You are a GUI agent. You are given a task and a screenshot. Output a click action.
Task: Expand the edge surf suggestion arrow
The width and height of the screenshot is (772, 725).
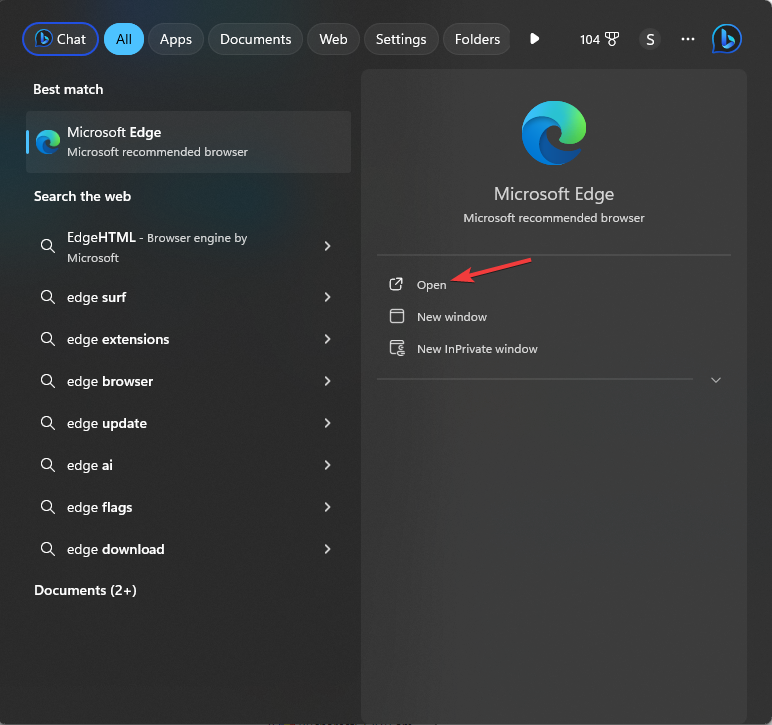[327, 297]
